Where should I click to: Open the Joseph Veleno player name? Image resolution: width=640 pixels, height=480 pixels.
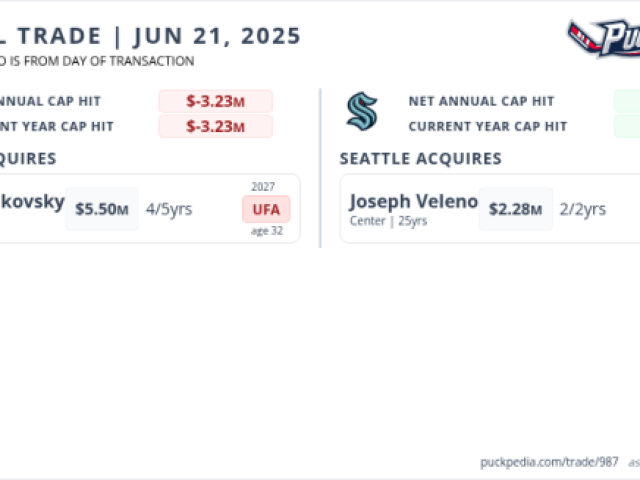coord(413,201)
